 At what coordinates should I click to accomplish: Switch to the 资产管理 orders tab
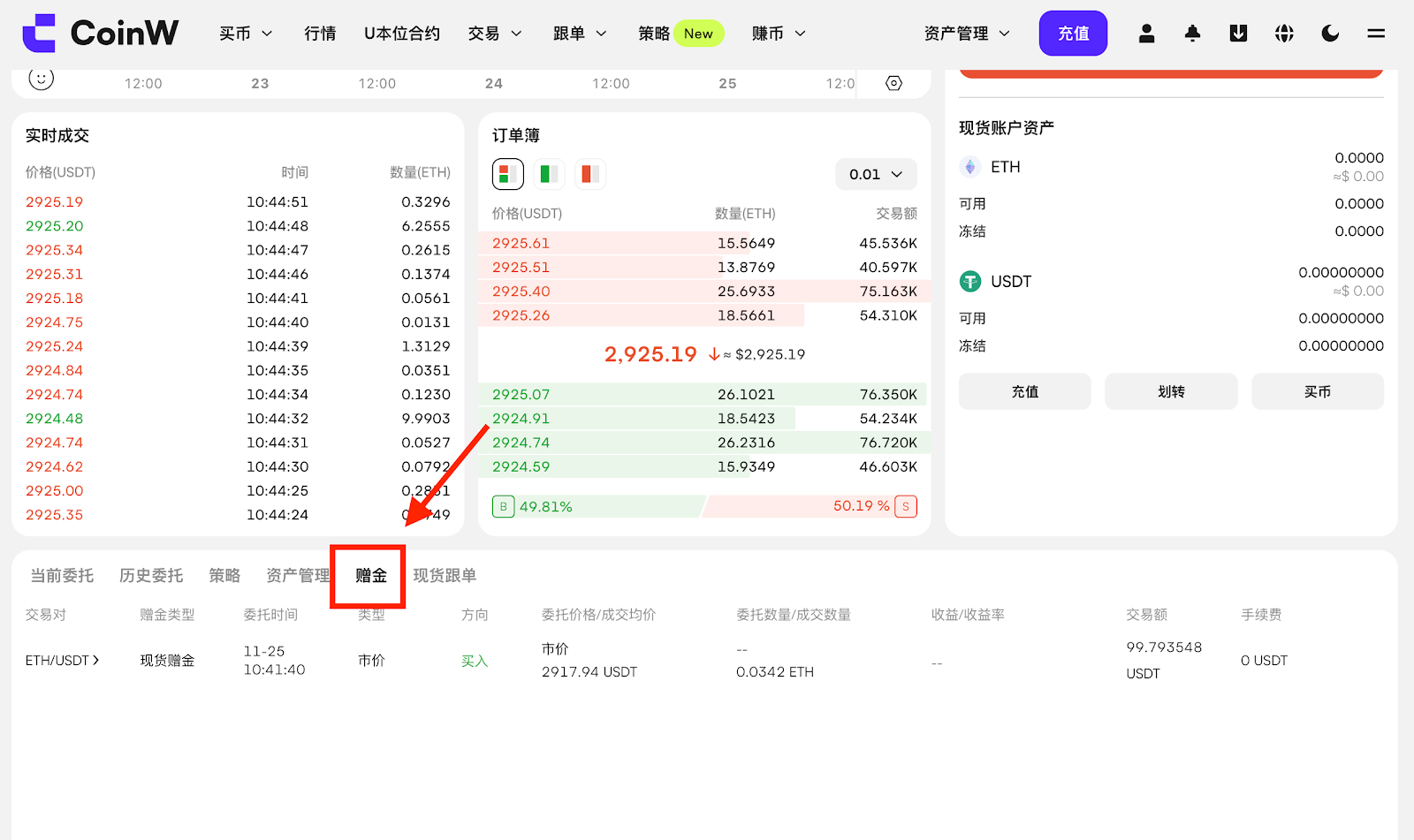[x=298, y=576]
